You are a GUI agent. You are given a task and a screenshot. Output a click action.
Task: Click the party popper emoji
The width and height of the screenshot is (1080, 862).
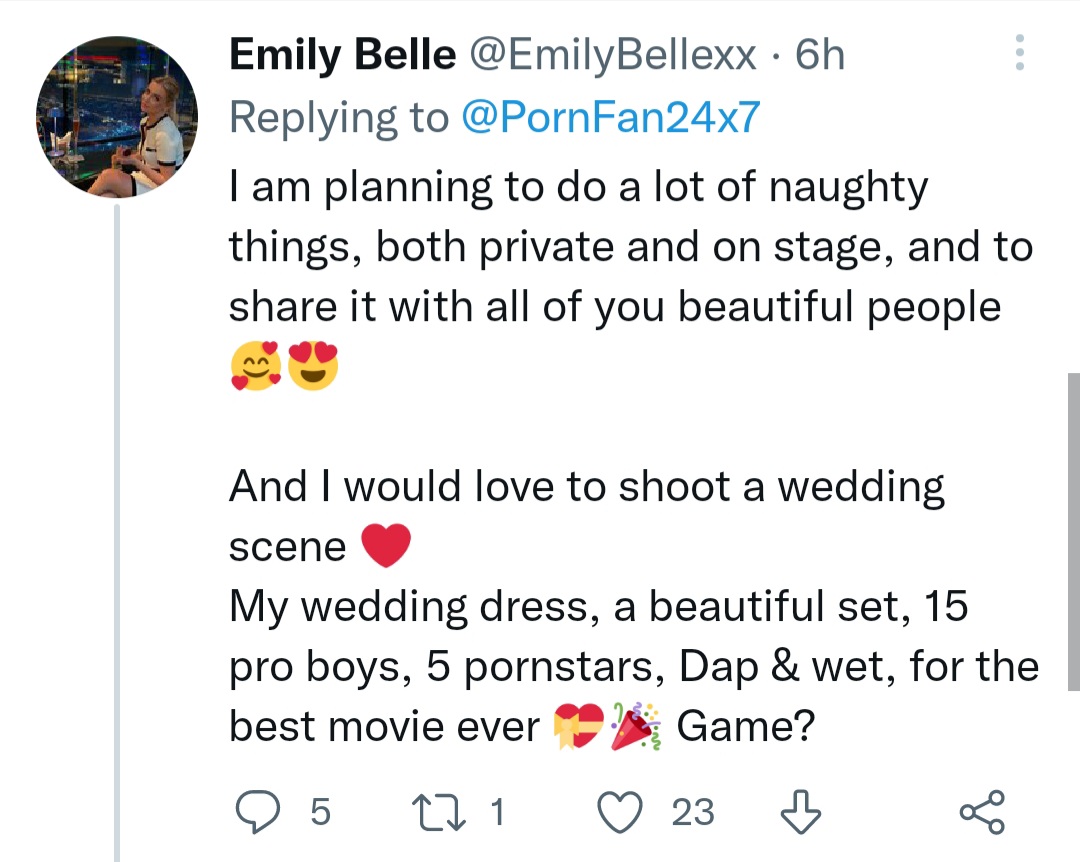pyautogui.click(x=636, y=726)
